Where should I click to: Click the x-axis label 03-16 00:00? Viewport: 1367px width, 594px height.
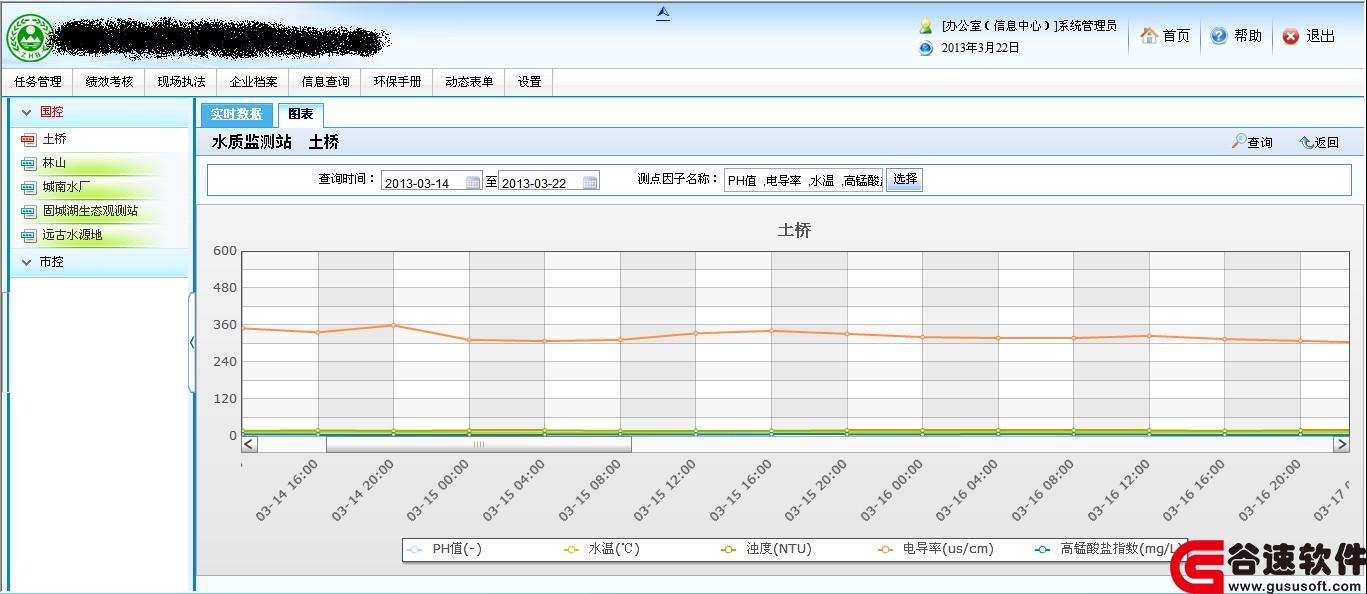point(891,490)
